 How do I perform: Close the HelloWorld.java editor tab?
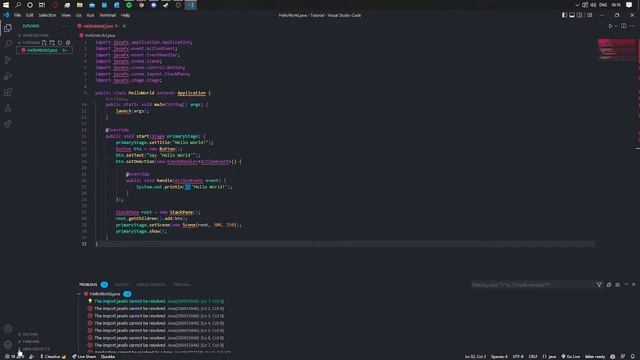(x=124, y=26)
